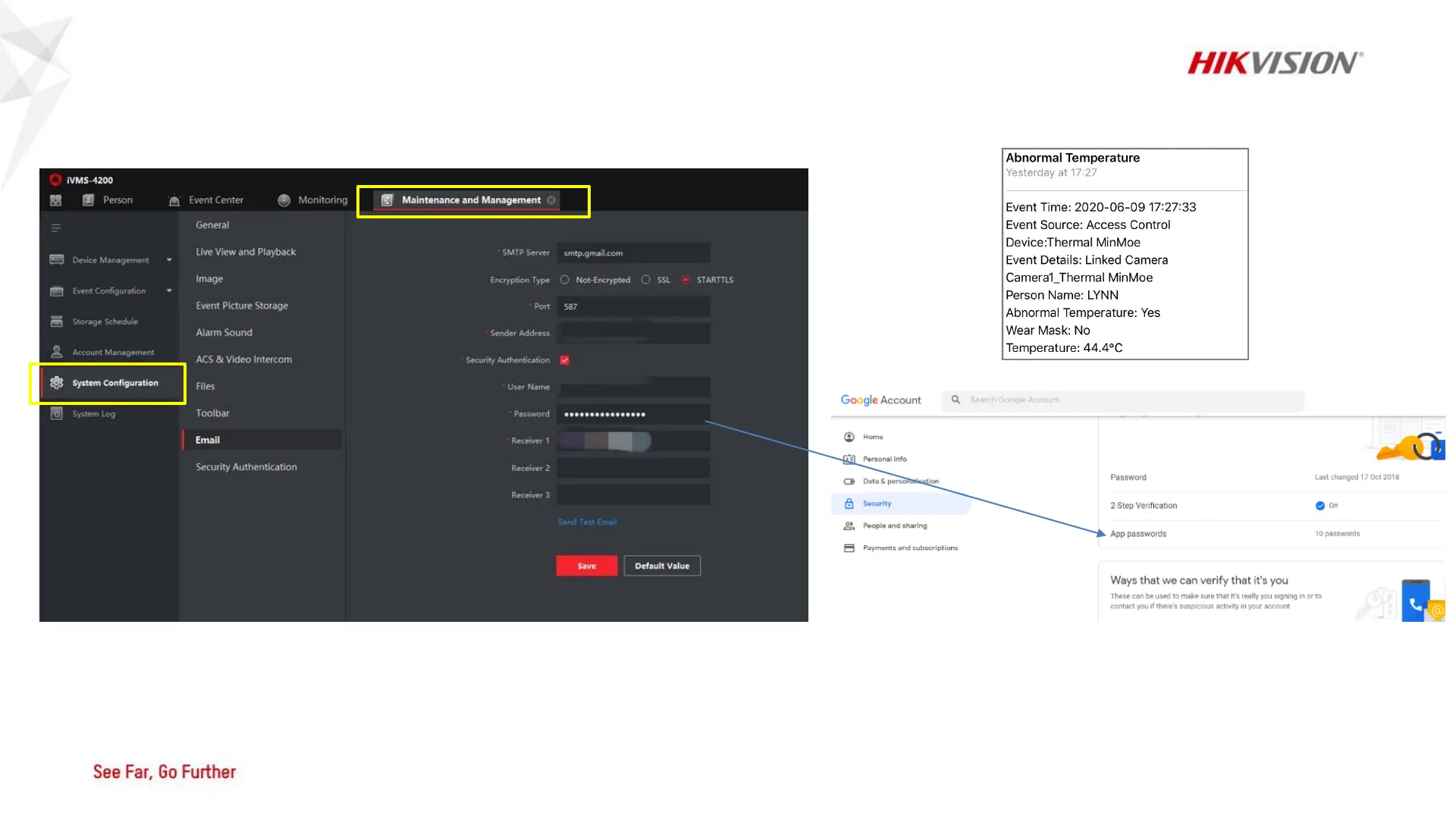Open Event Picture Storage settings
This screenshot has height=819, width=1456.
[x=242, y=306]
